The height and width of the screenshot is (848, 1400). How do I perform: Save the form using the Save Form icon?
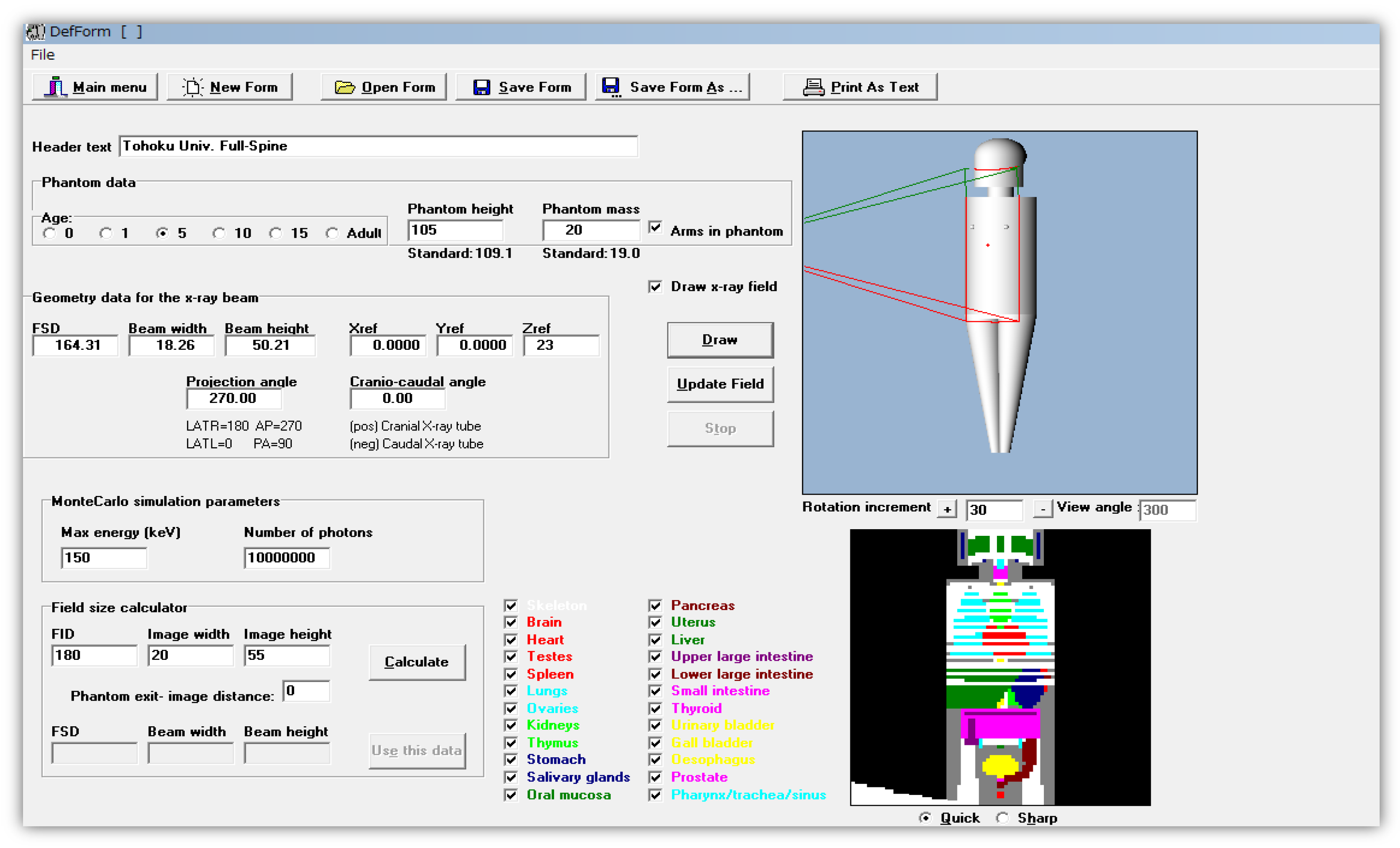520,86
